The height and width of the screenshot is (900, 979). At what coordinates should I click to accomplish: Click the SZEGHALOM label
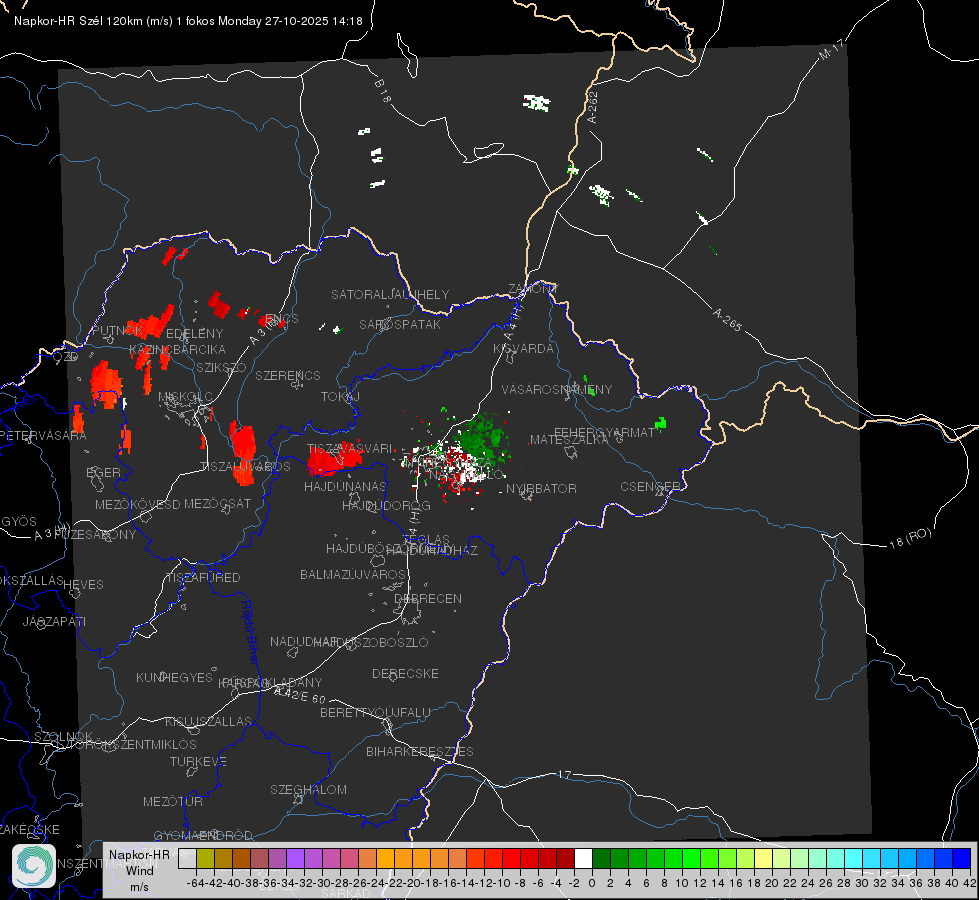click(308, 789)
